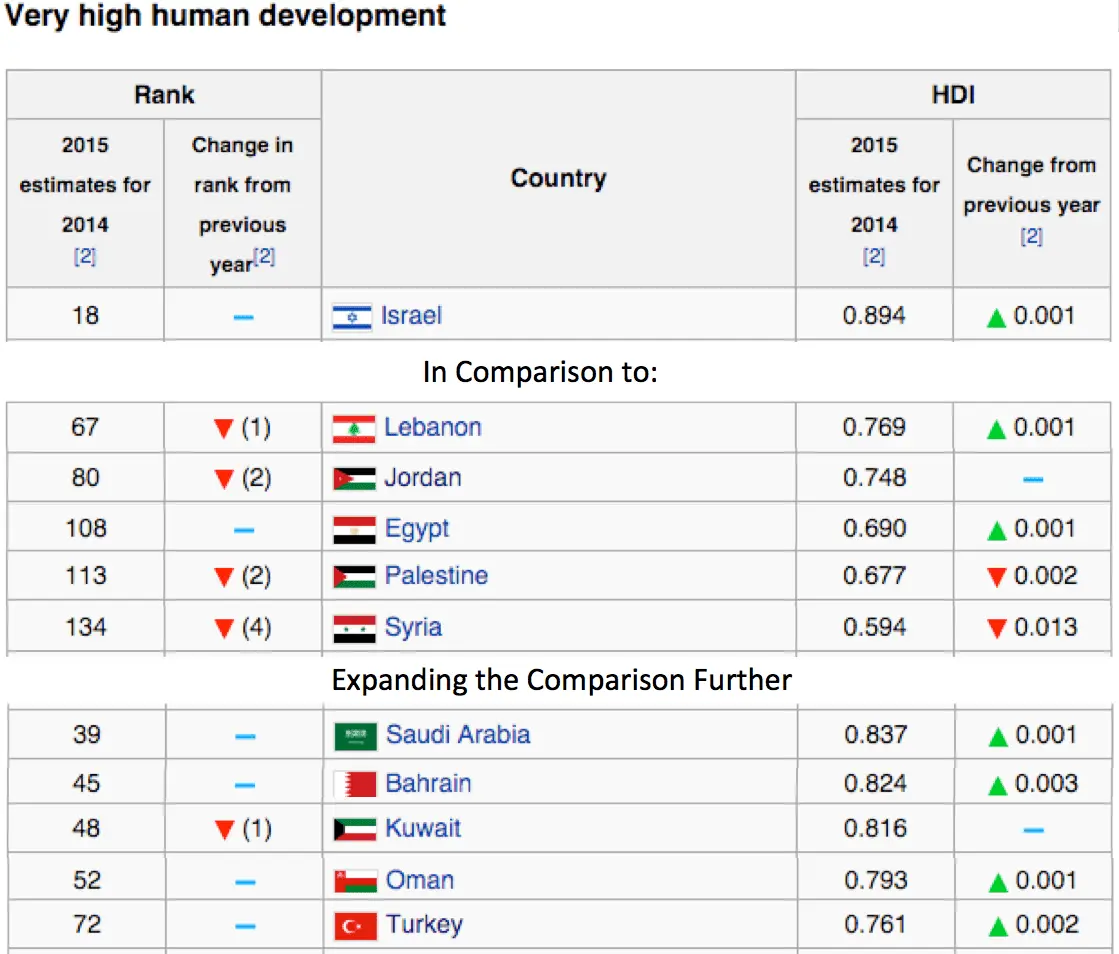Viewport: 1119px width, 954px height.
Task: Click the Egypt flag icon
Action: (x=354, y=530)
